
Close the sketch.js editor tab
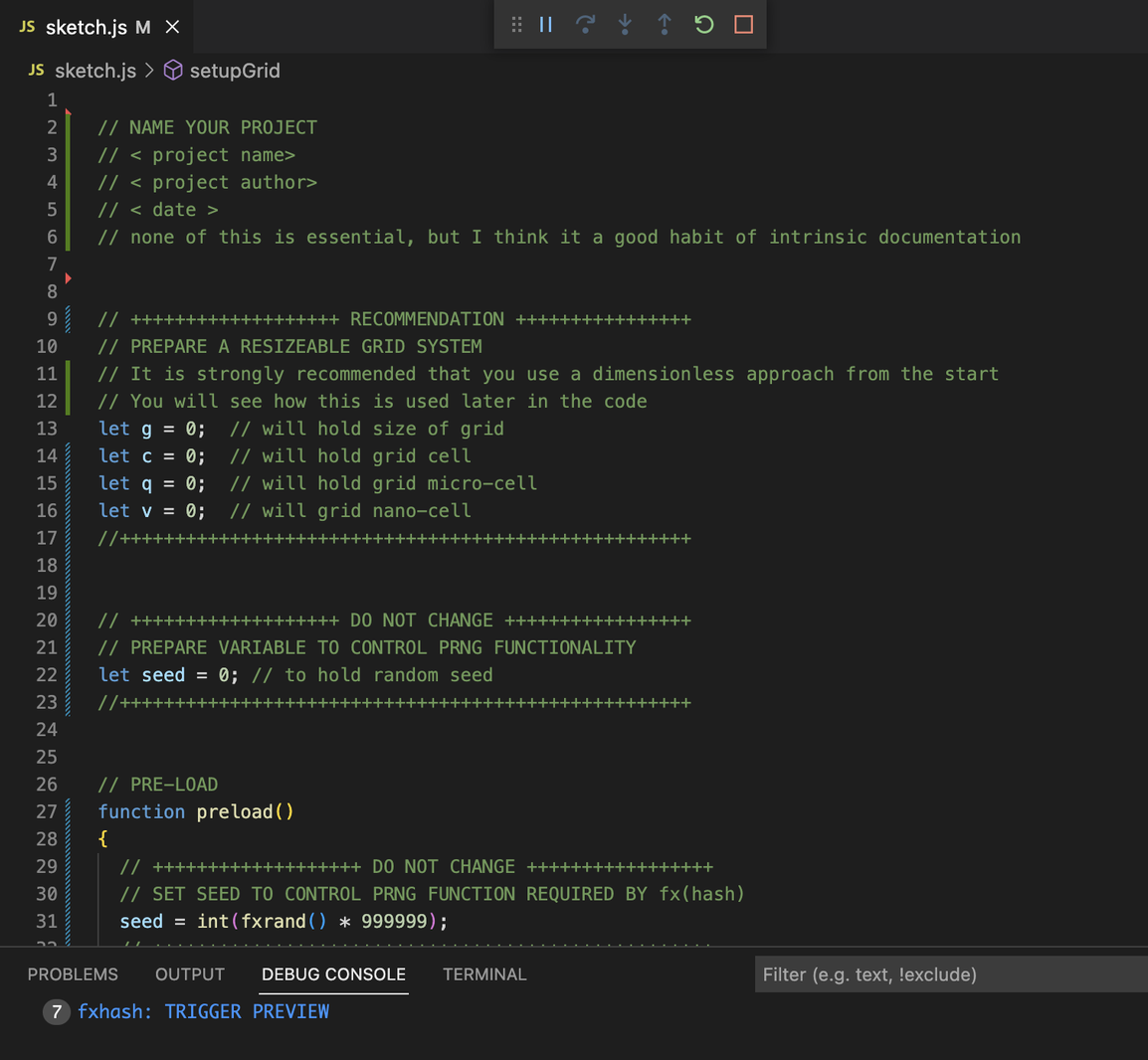(x=173, y=27)
